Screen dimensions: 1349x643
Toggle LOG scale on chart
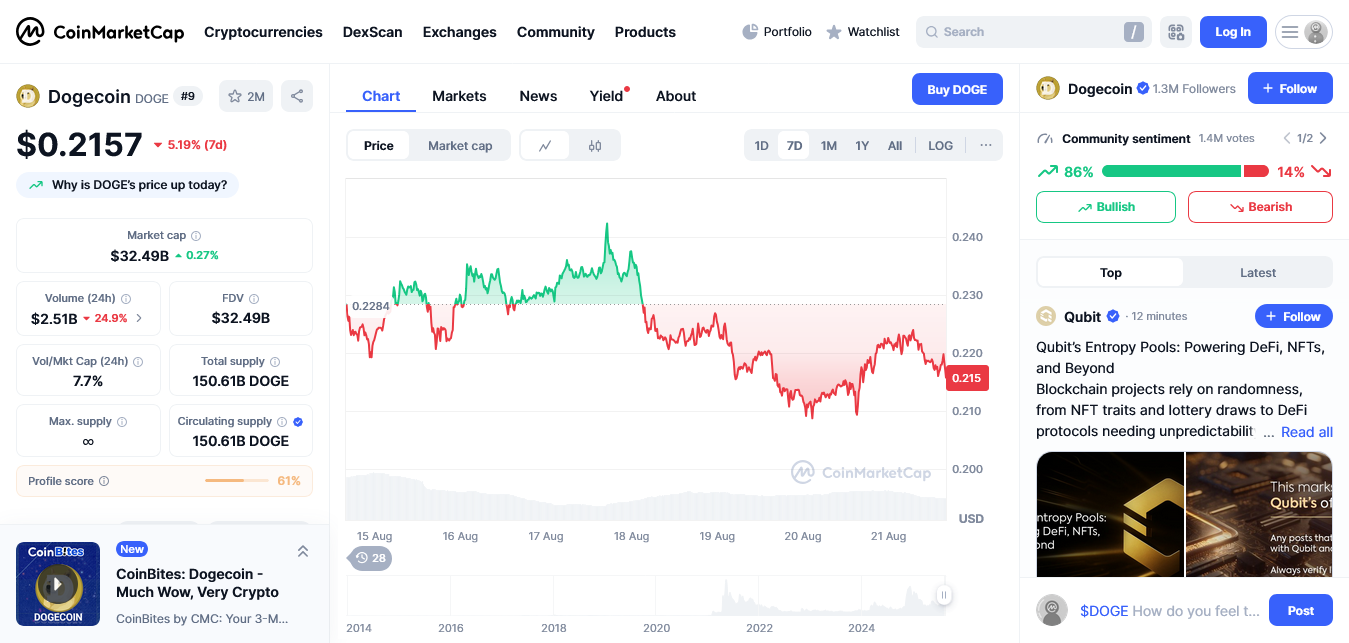coord(941,146)
